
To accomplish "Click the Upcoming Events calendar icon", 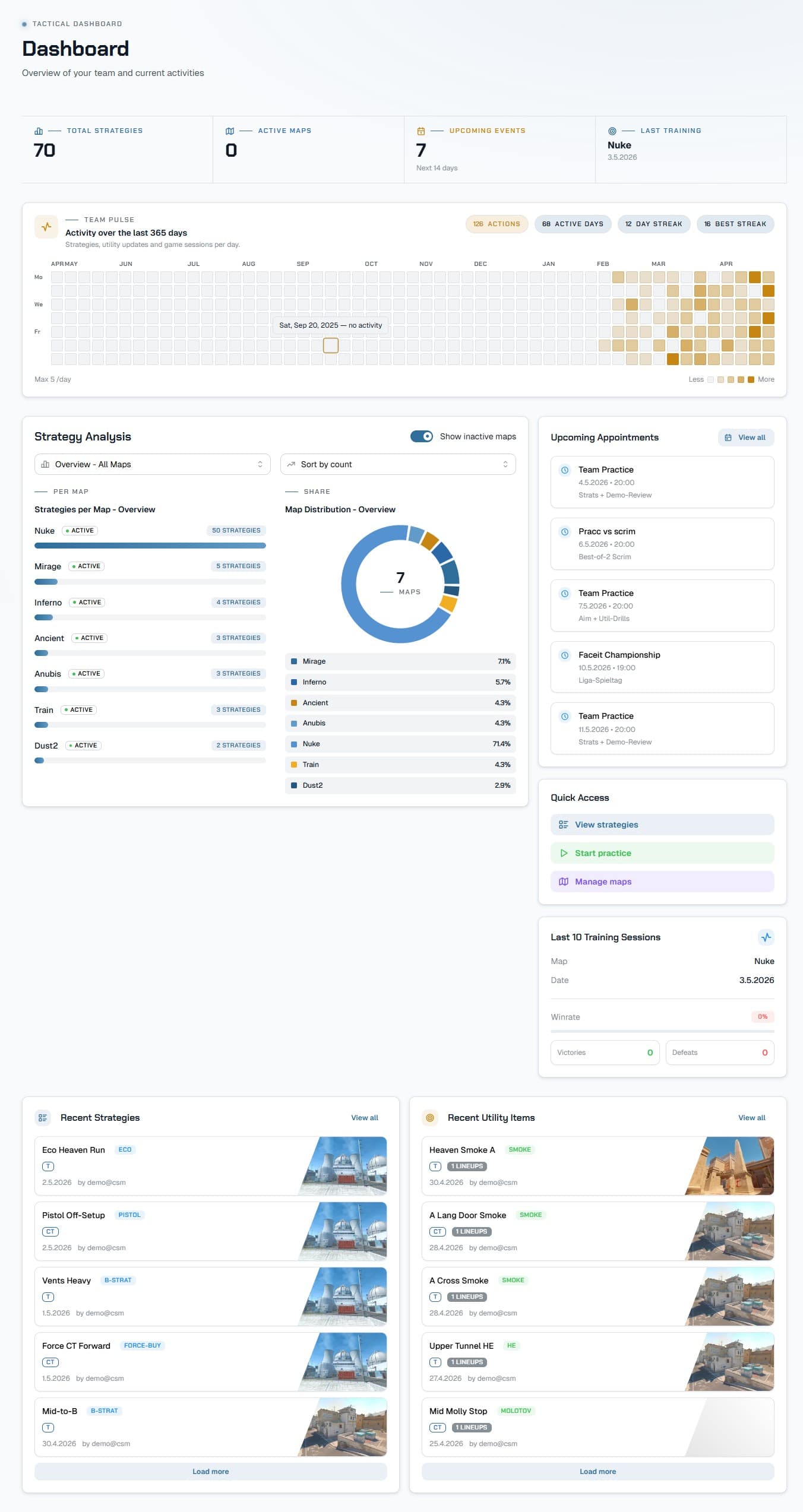I will [421, 131].
